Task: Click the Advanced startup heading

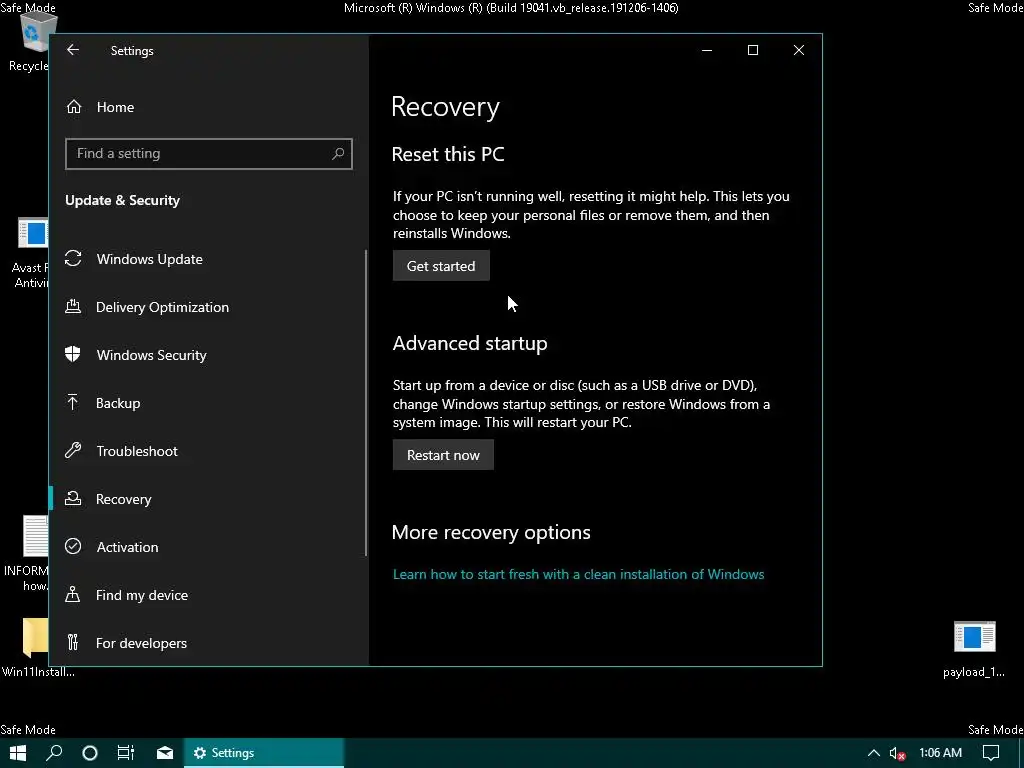Action: (x=470, y=344)
